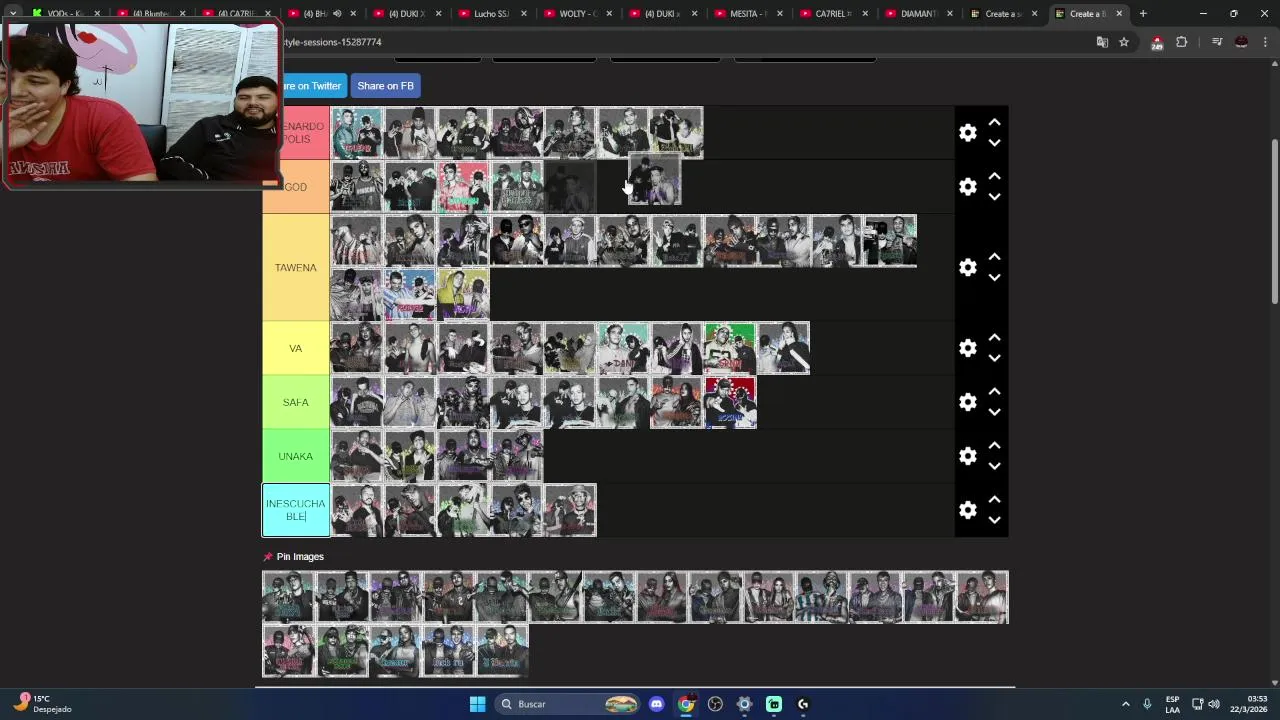Select the VA tier label
The image size is (1280, 720).
pyautogui.click(x=296, y=348)
